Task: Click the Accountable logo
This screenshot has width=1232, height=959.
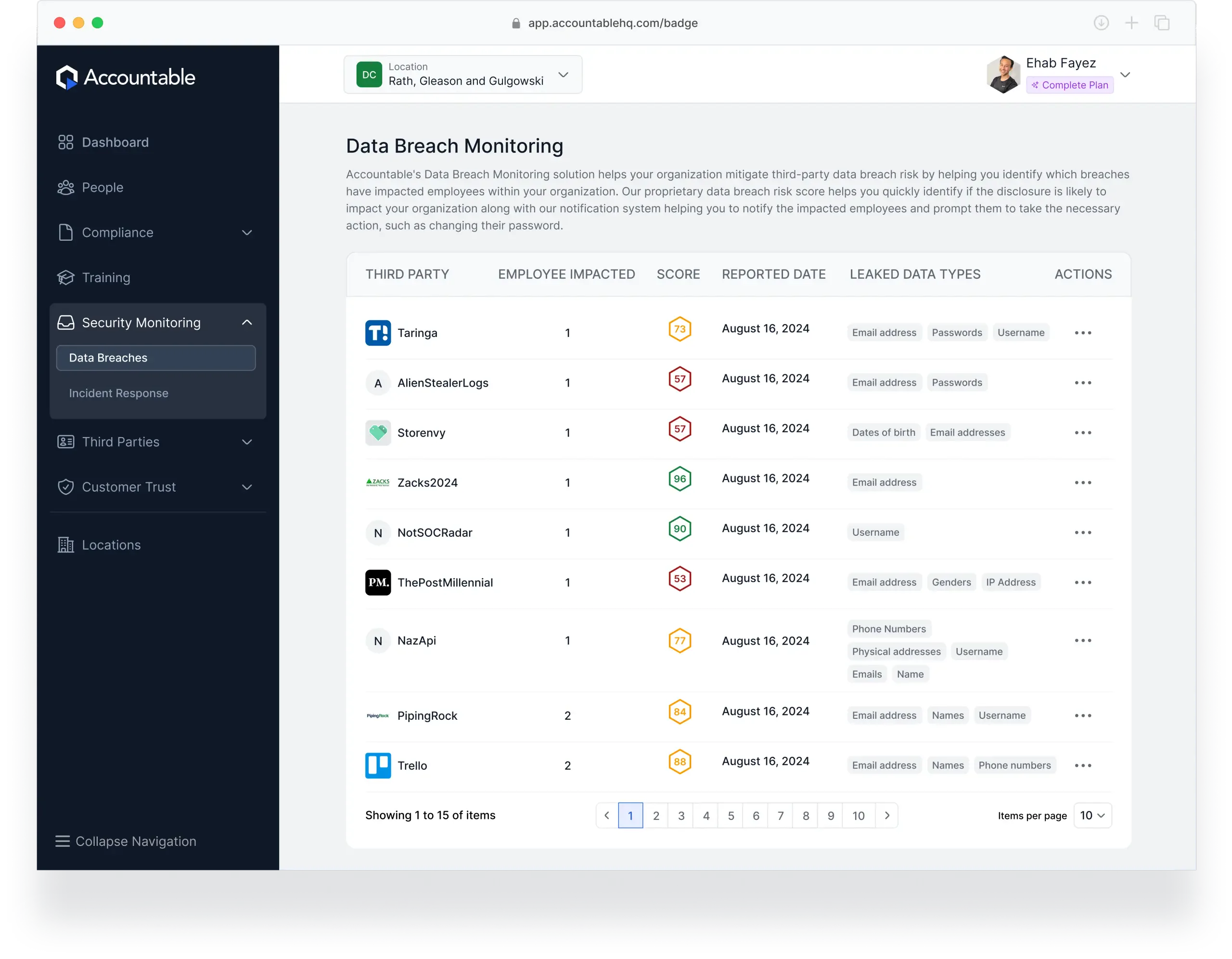Action: click(125, 77)
